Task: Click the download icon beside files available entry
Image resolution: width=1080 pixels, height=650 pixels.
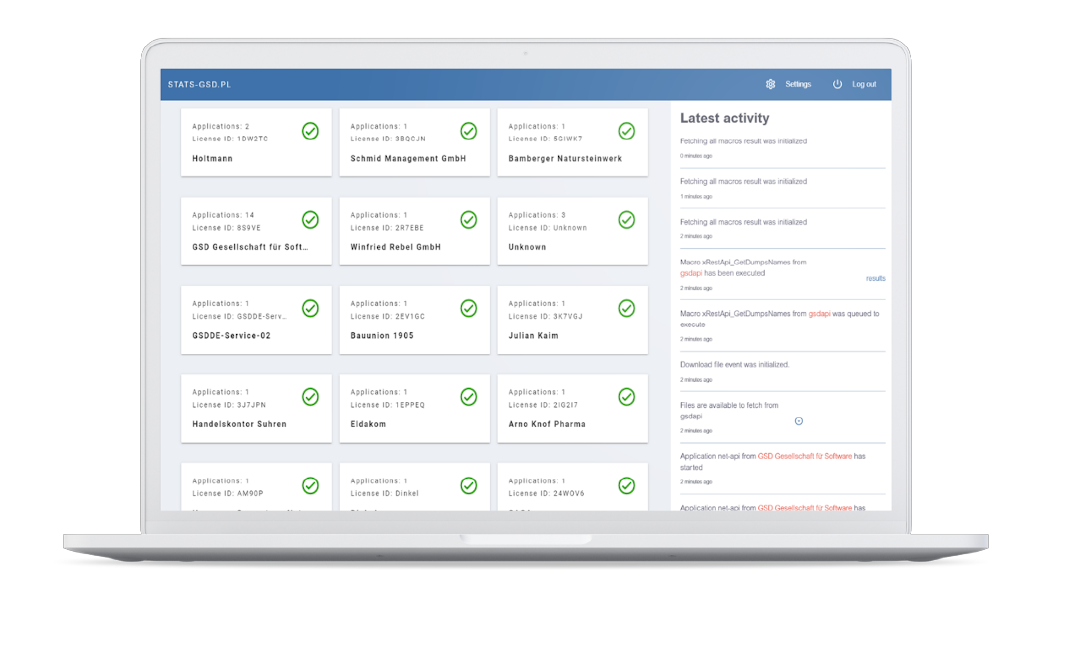Action: [798, 421]
